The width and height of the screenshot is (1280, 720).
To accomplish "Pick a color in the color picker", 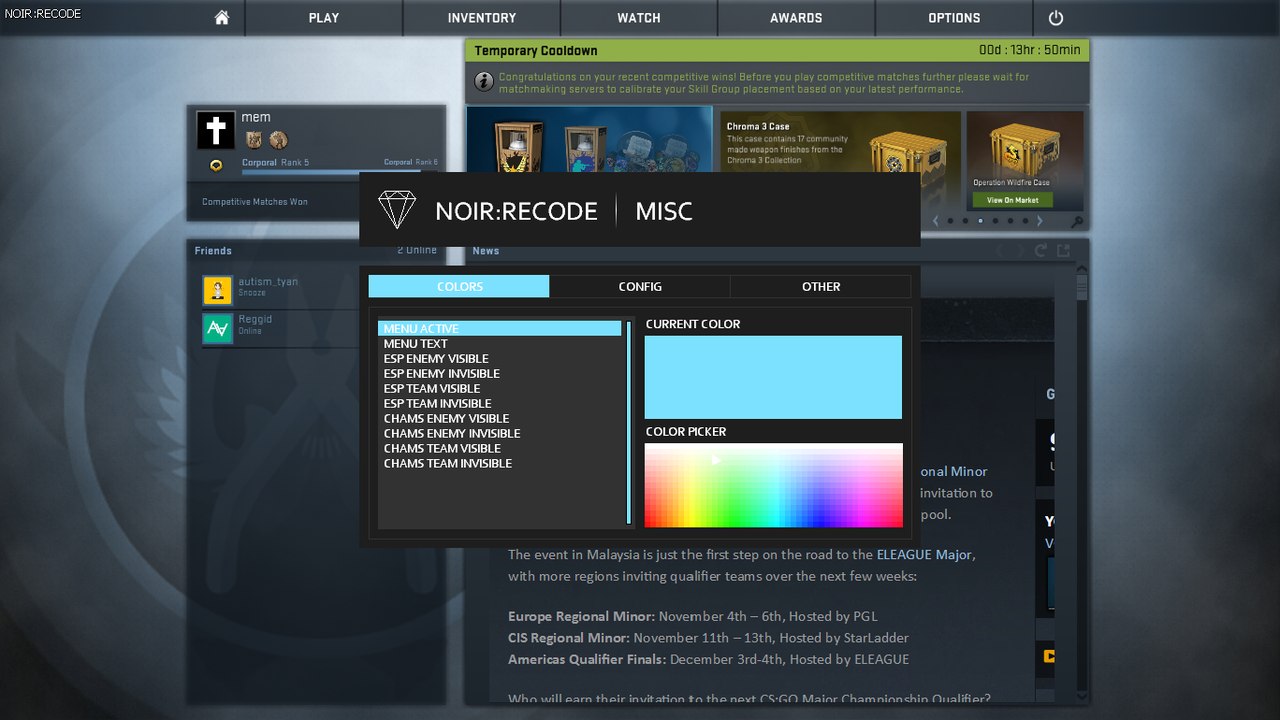I will (773, 485).
